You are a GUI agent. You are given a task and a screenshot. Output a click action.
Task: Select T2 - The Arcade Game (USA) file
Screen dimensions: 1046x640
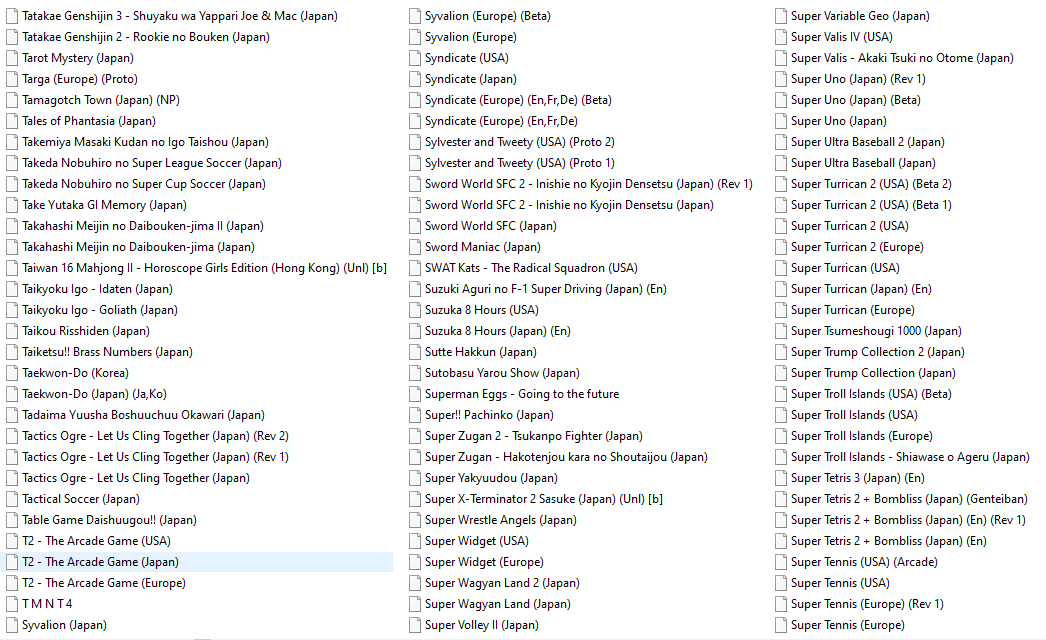96,541
